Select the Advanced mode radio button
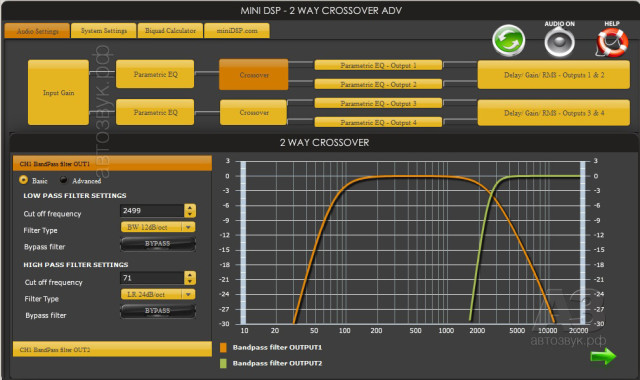This screenshot has height=380, width=640. (x=63, y=180)
